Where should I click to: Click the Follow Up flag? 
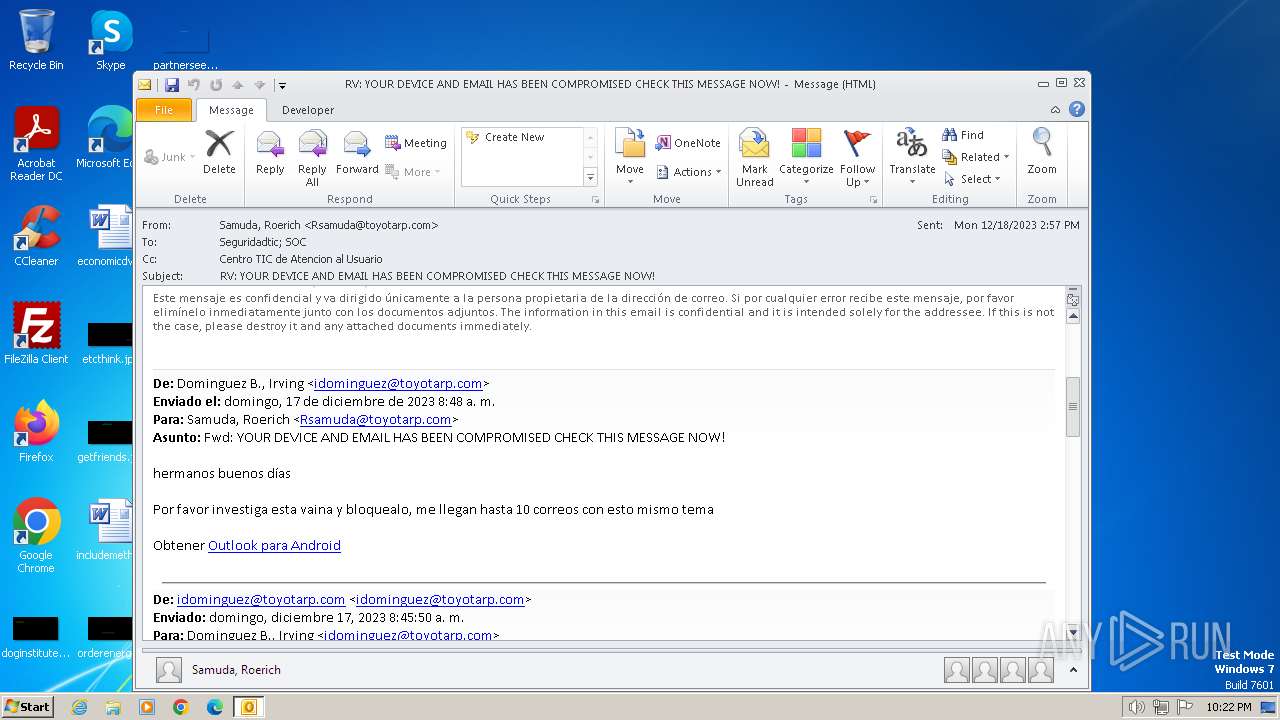[x=857, y=158]
